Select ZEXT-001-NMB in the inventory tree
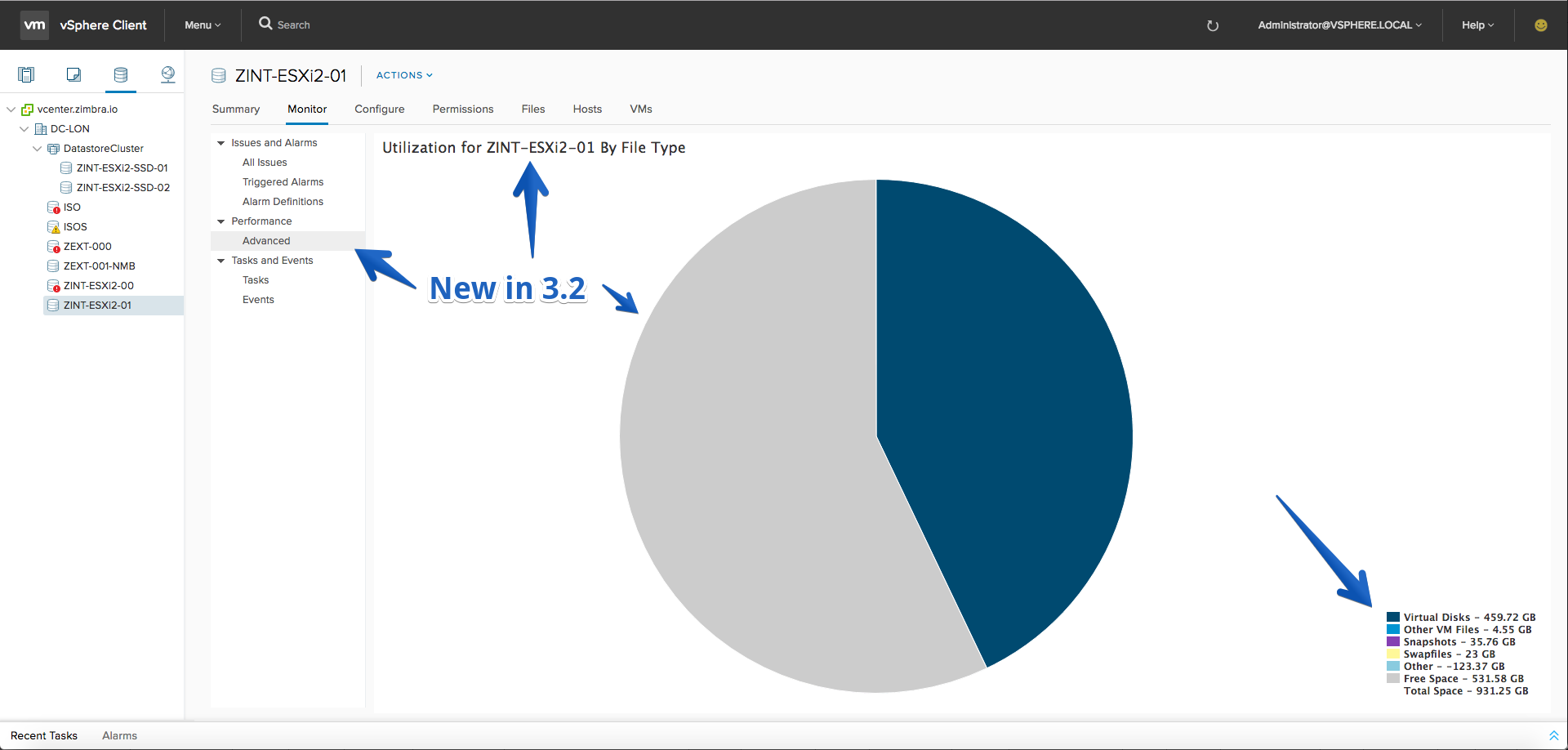 pyautogui.click(x=100, y=266)
